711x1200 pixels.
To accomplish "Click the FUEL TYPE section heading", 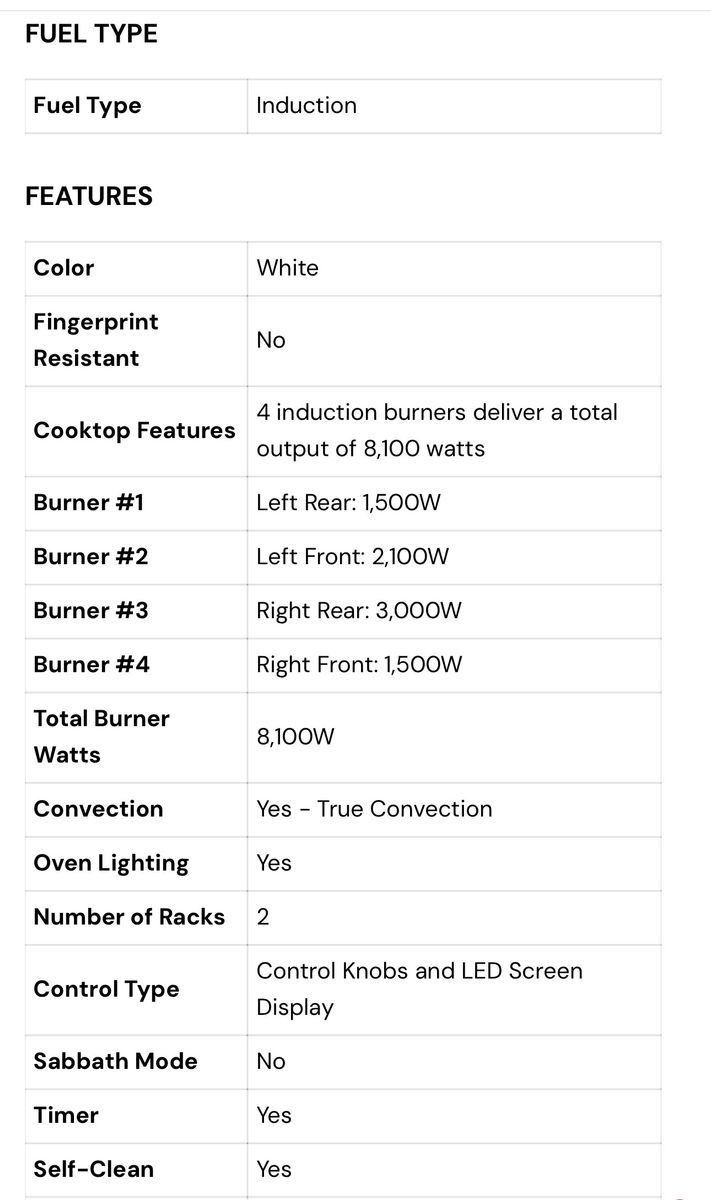I will point(91,34).
